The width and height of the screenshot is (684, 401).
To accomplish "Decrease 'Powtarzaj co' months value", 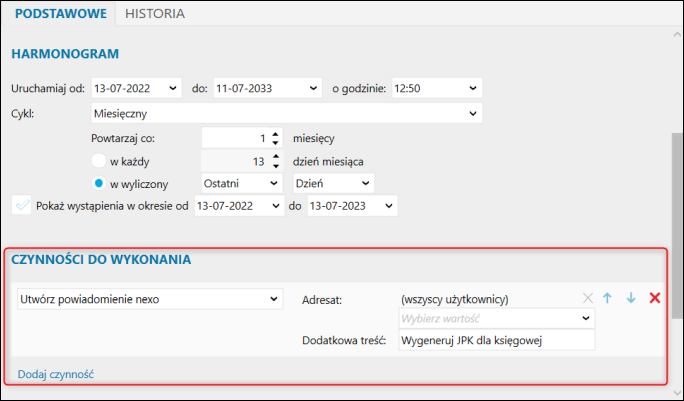I will click(x=275, y=143).
